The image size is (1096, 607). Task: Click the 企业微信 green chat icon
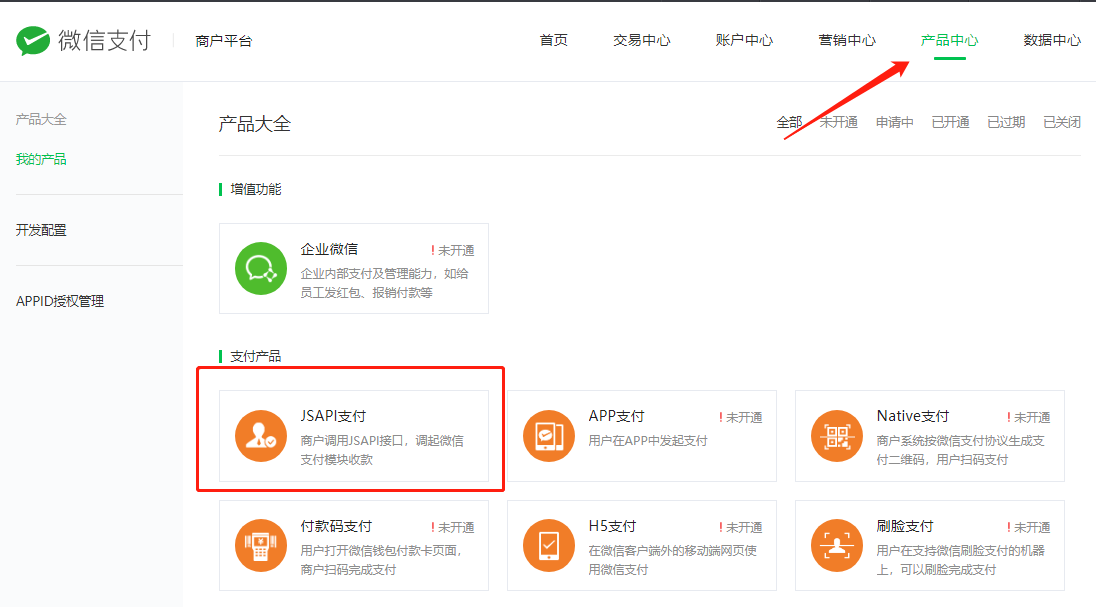click(261, 269)
